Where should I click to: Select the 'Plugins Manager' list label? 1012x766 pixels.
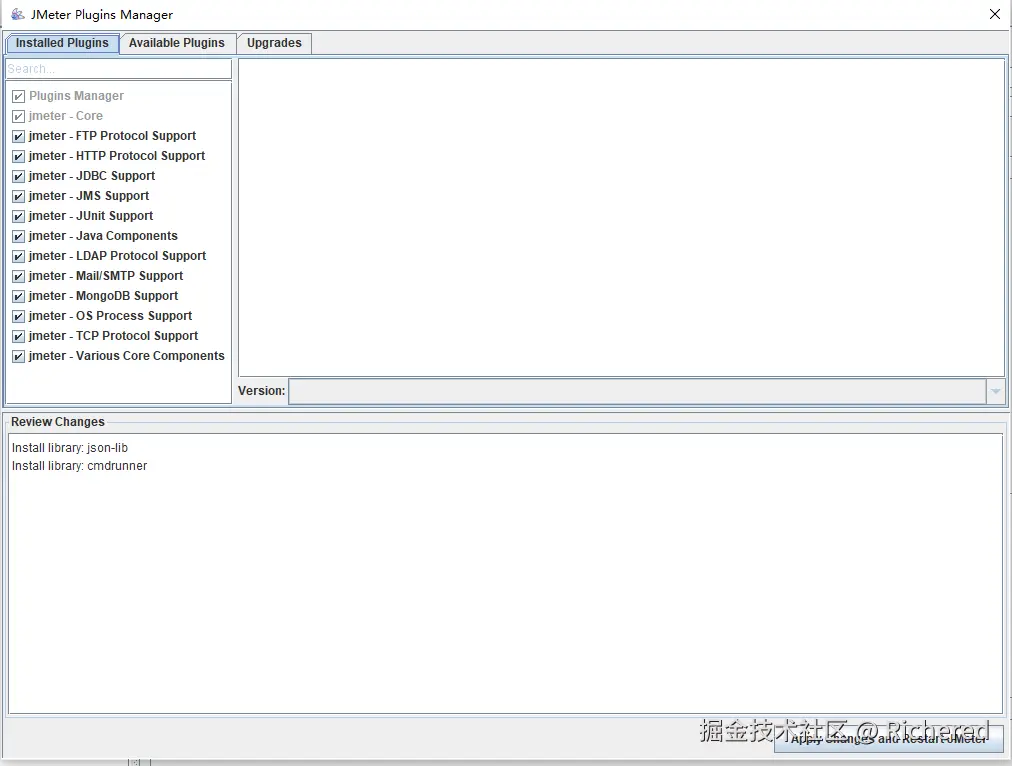pos(76,96)
